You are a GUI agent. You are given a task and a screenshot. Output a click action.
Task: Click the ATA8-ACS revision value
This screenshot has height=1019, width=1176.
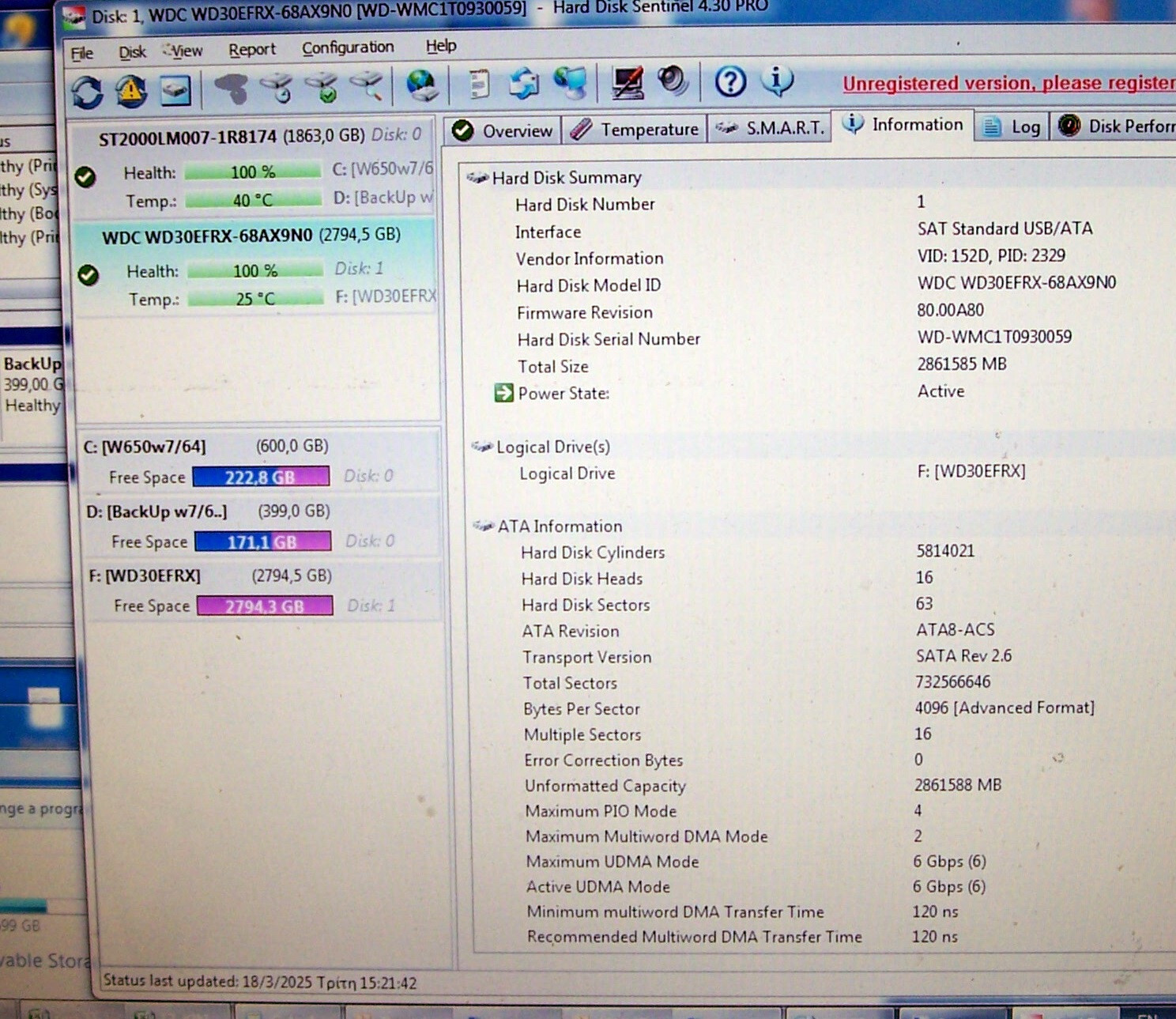[955, 629]
